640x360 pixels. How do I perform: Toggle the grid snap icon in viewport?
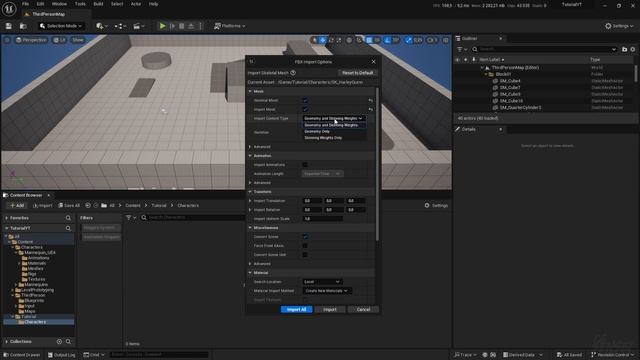[369, 40]
